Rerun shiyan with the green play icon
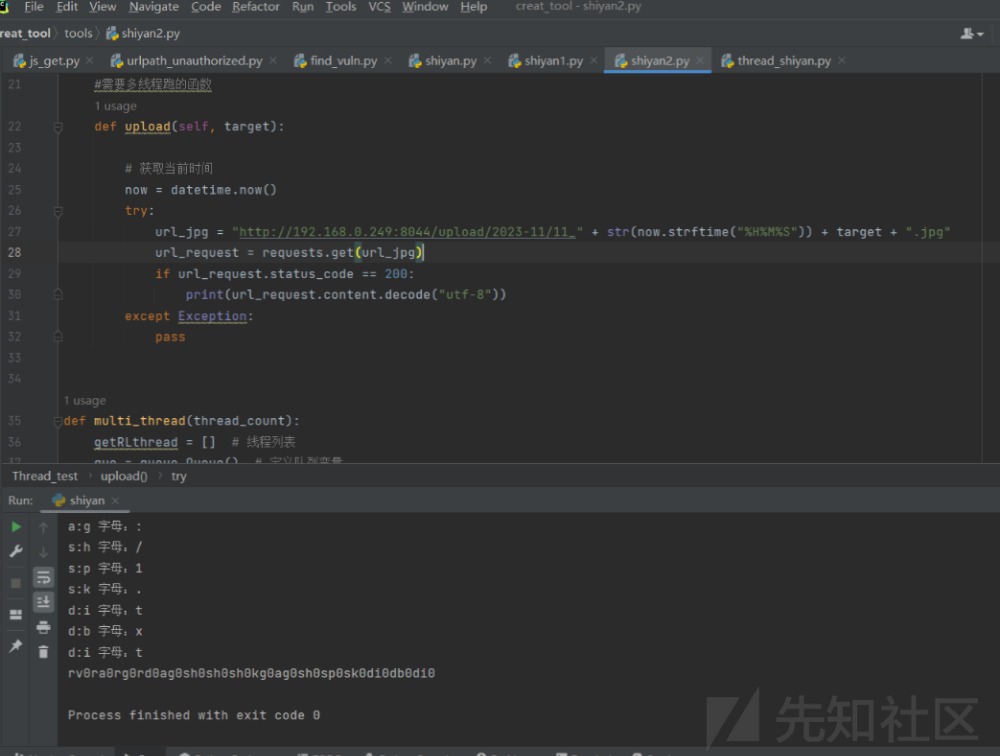 (x=16, y=527)
